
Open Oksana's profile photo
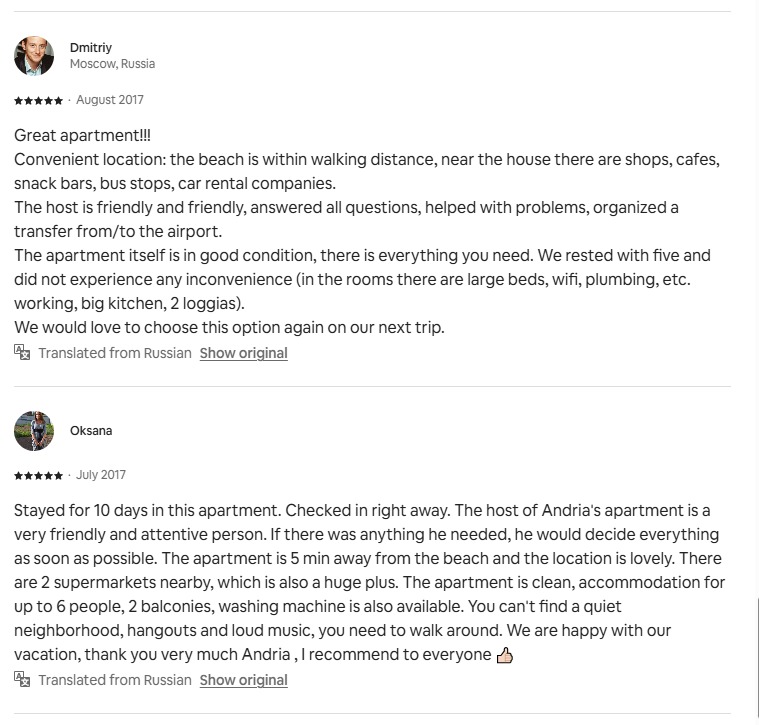[x=34, y=431]
